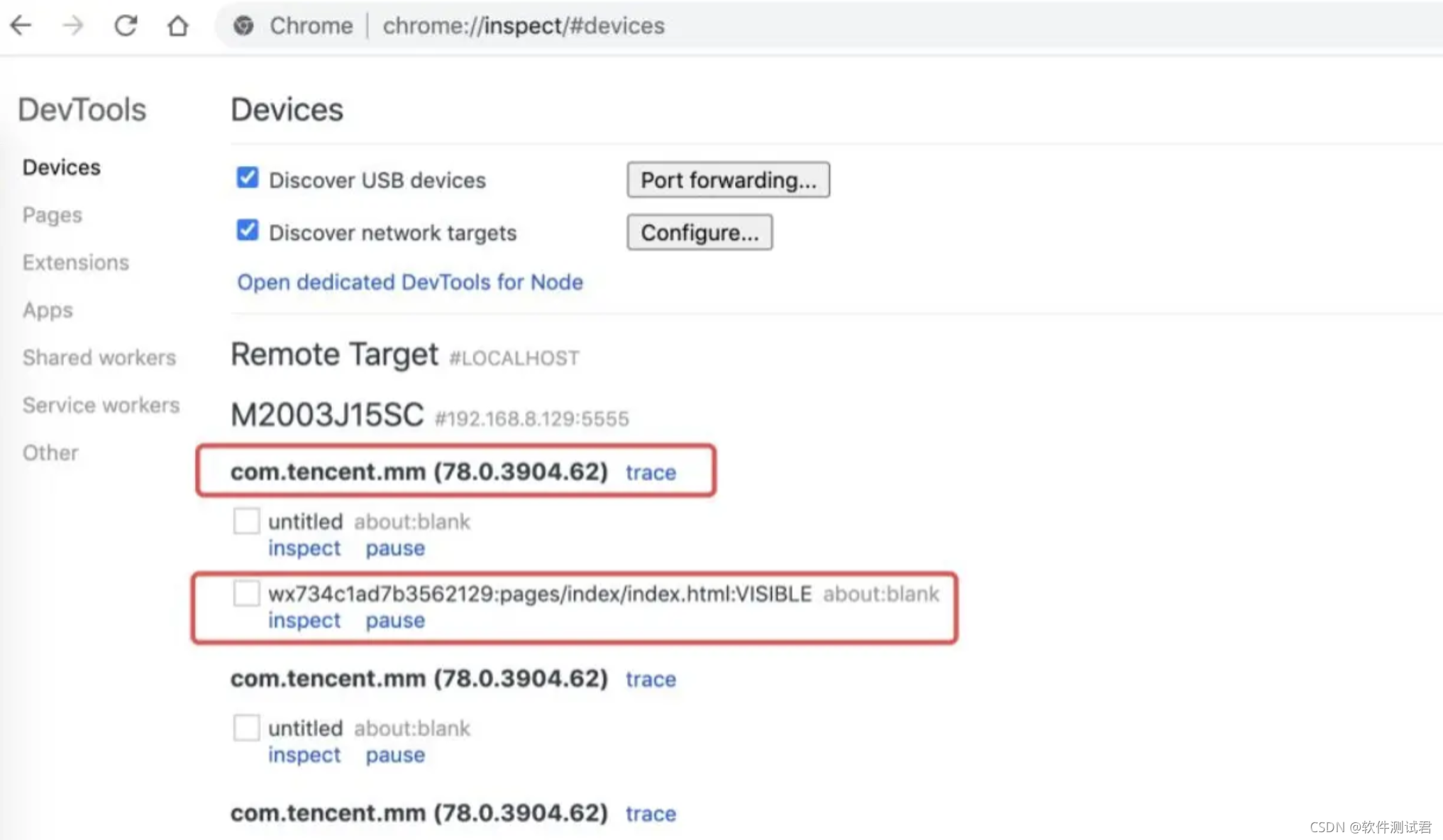Click the browser forward arrow icon
The height and width of the screenshot is (840, 1443).
(x=73, y=26)
